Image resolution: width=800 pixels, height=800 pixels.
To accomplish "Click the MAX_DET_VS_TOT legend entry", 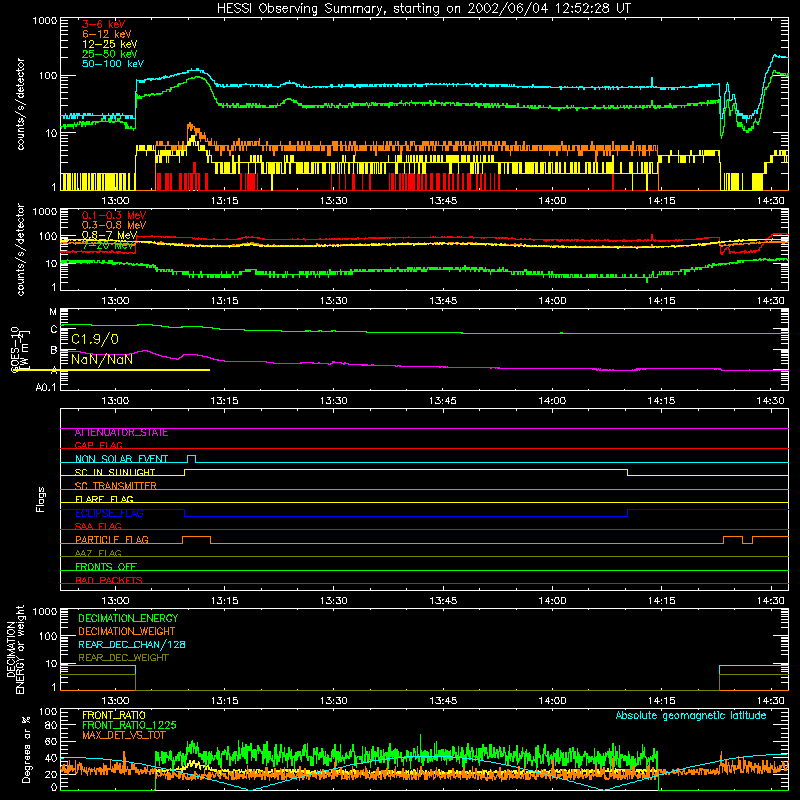I will (123, 735).
